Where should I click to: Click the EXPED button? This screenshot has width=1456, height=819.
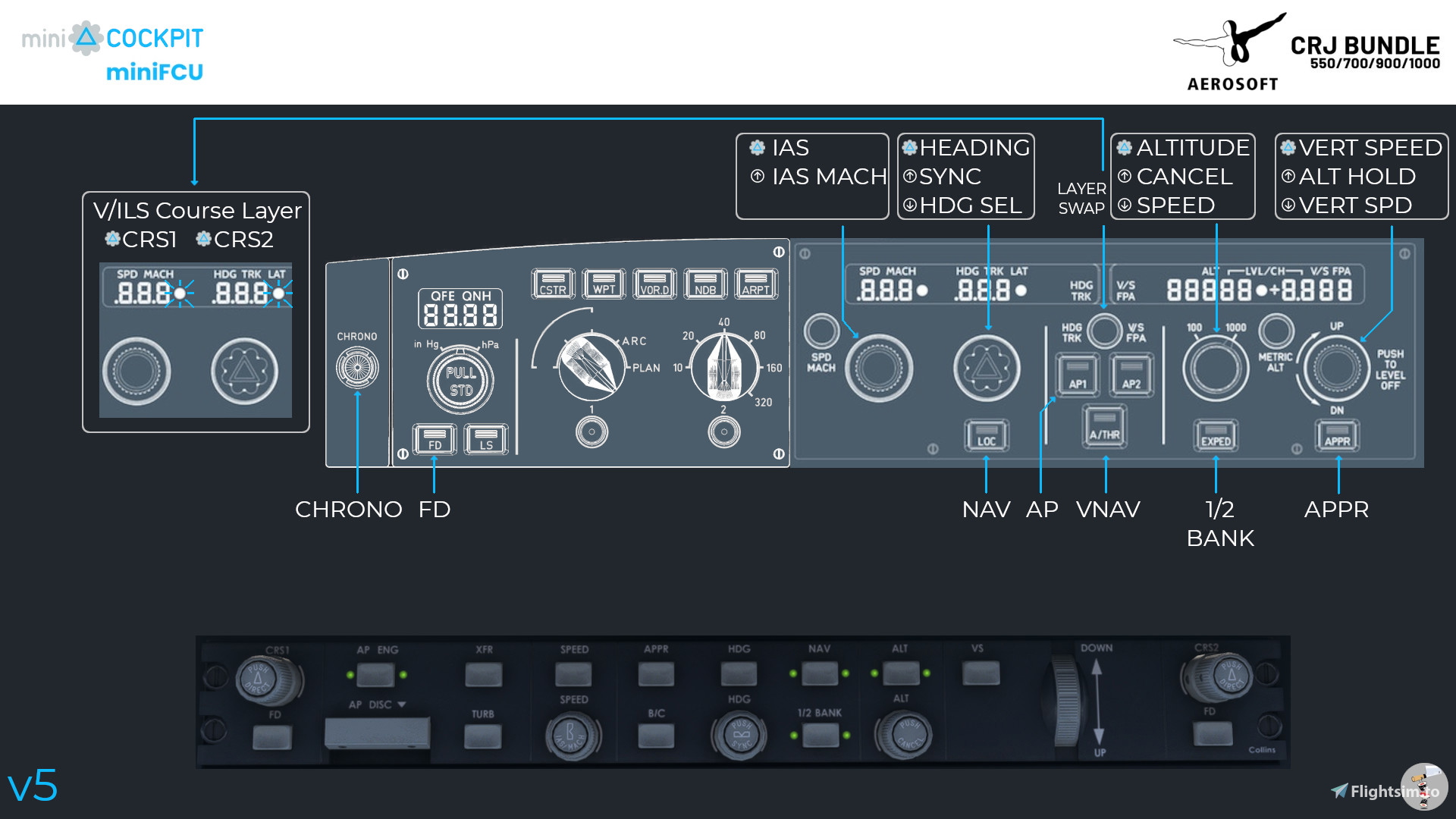pyautogui.click(x=1216, y=435)
